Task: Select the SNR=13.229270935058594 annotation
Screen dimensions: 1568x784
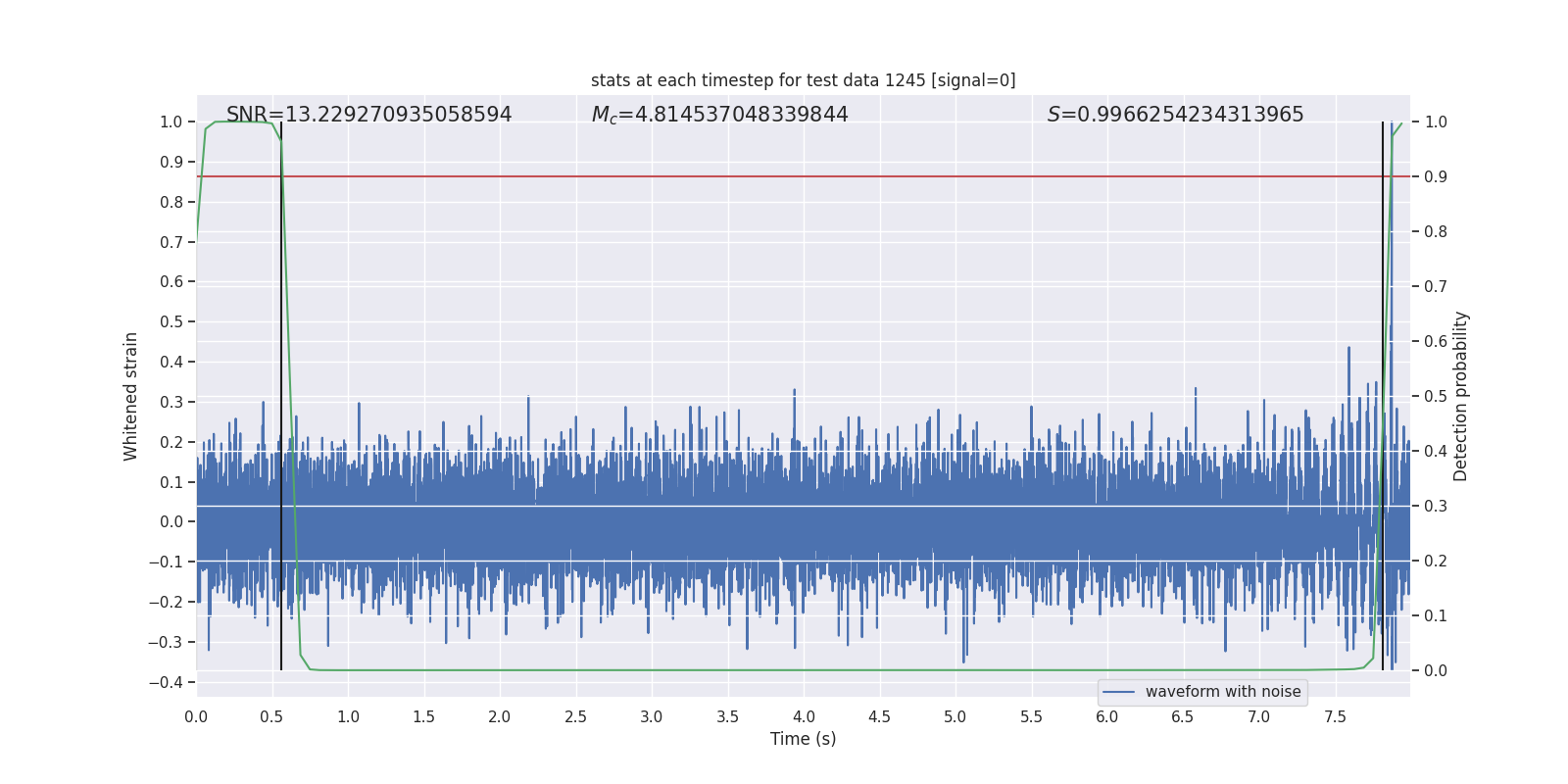Action: coord(369,115)
